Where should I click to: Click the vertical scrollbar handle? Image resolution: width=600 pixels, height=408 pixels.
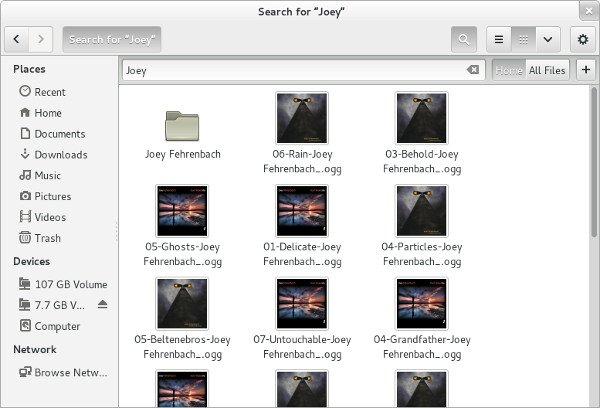(593, 162)
